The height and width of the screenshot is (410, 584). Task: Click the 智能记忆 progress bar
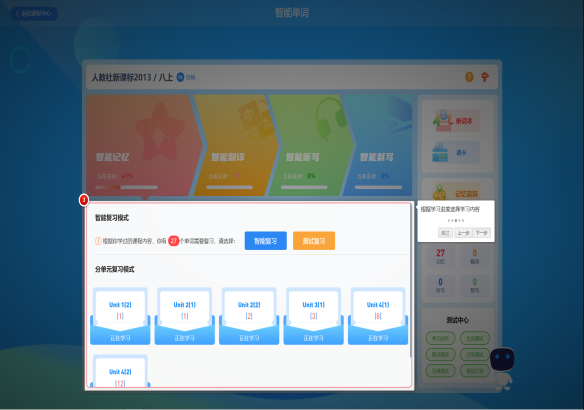[x=126, y=187]
